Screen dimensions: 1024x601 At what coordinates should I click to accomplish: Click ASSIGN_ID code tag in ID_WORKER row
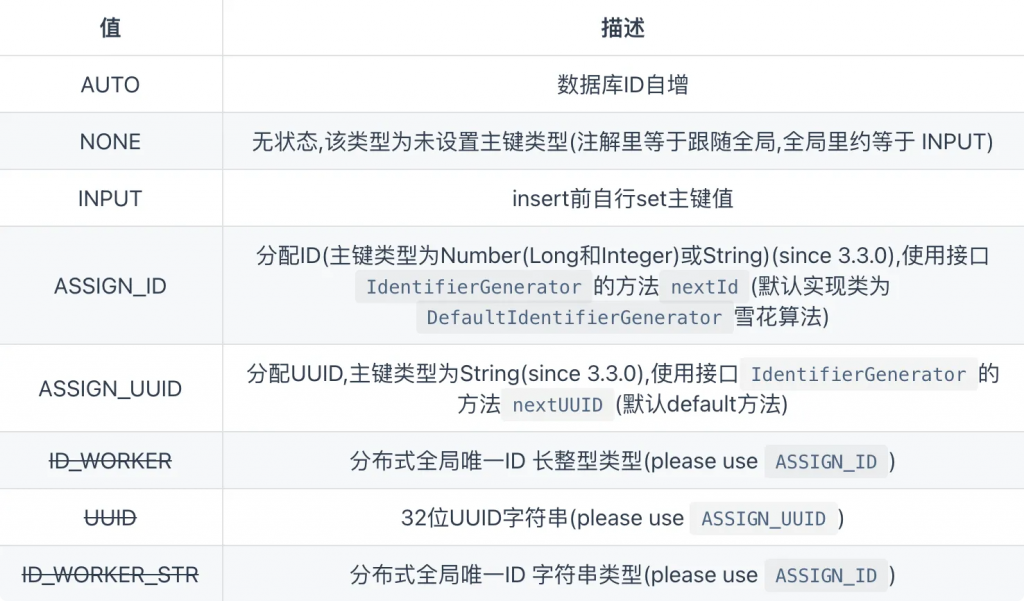point(826,462)
